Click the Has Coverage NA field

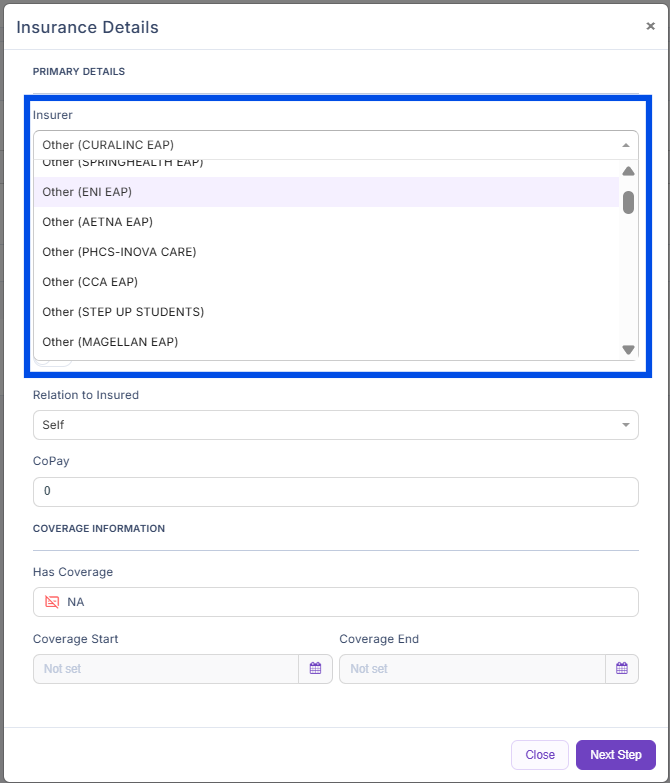tap(335, 602)
